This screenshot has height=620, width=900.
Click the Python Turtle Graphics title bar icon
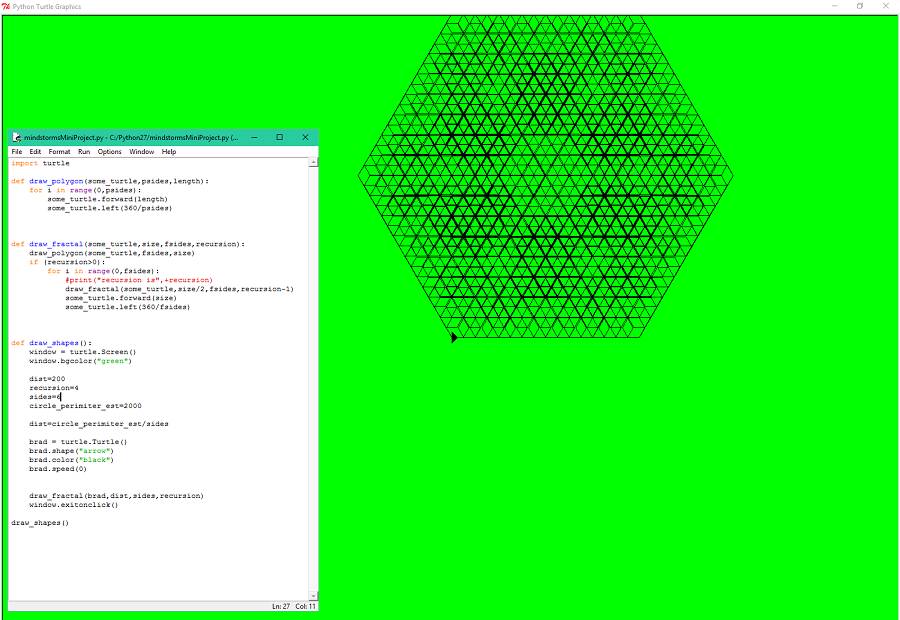[x=6, y=6]
